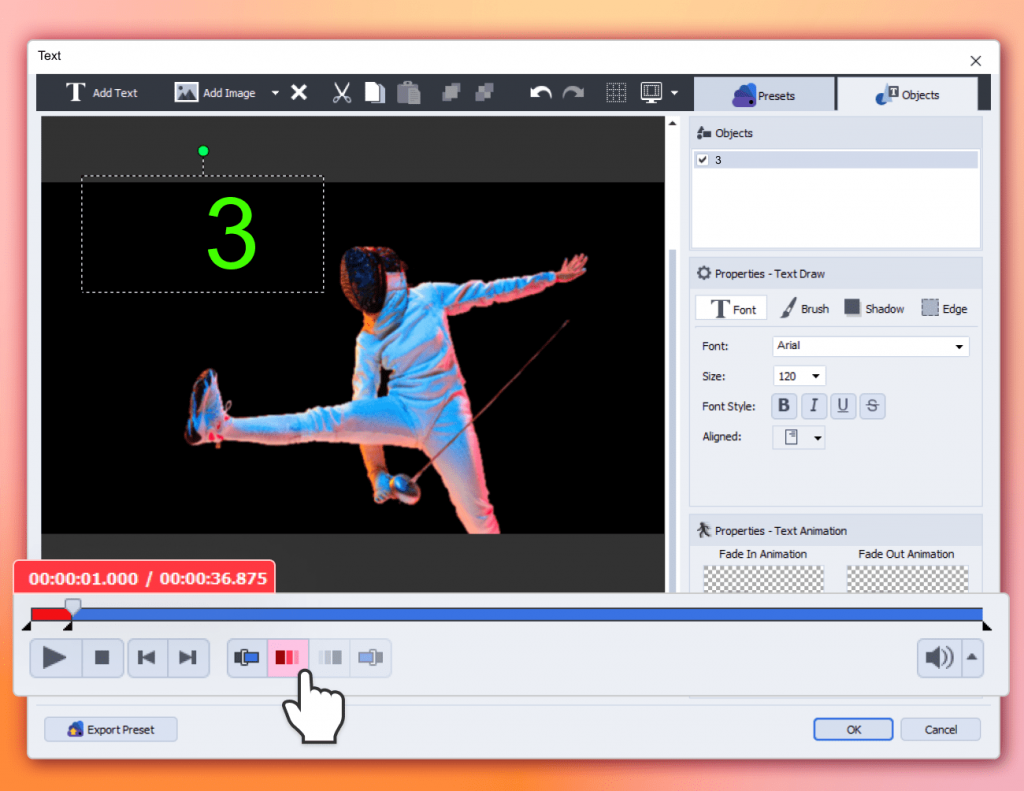Delete object with the X icon
The width and height of the screenshot is (1024, 791).
click(x=299, y=93)
